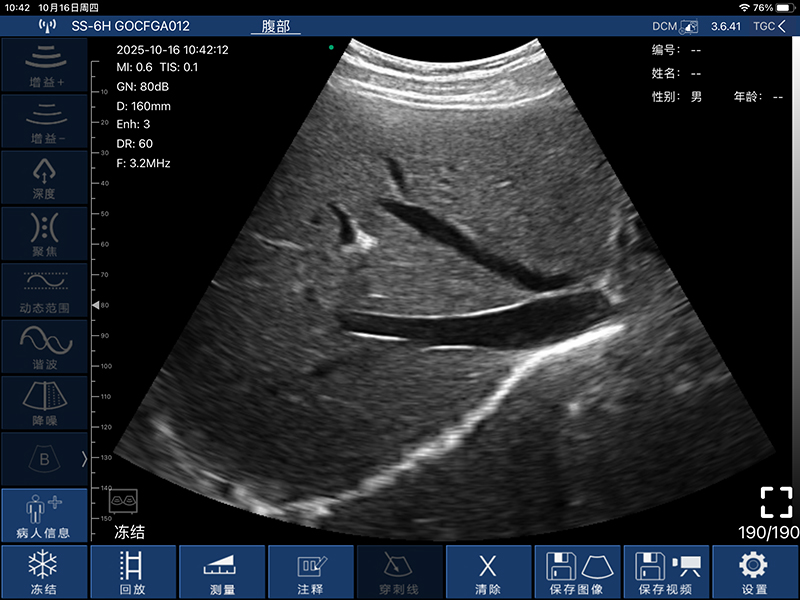Save a video clip with 保存视频
800x600 pixels.
pyautogui.click(x=666, y=572)
